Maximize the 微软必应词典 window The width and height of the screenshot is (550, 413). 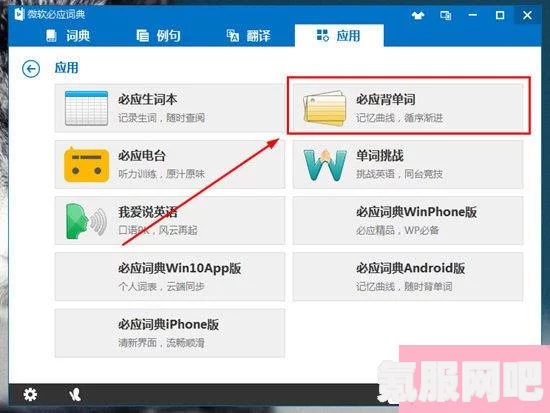point(500,15)
